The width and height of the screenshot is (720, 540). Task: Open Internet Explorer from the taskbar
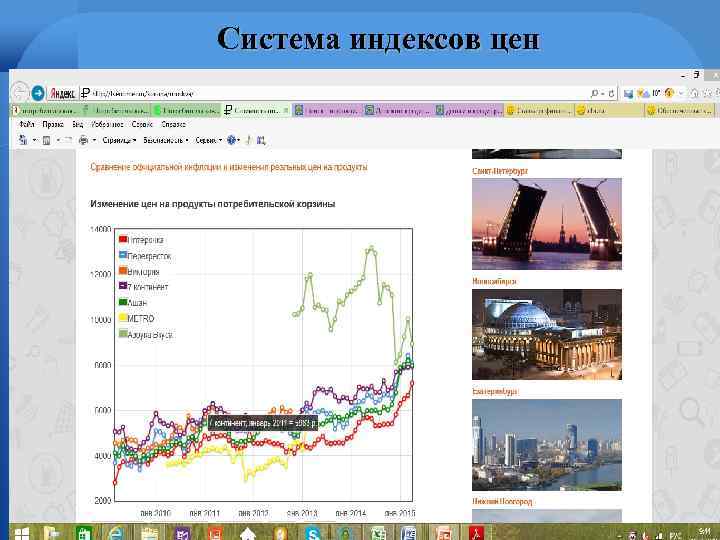pos(116,533)
